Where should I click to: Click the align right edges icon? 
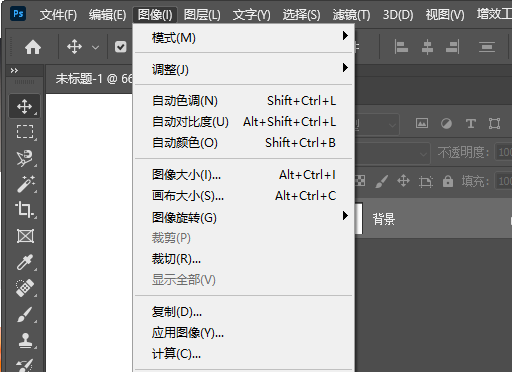[453, 47]
